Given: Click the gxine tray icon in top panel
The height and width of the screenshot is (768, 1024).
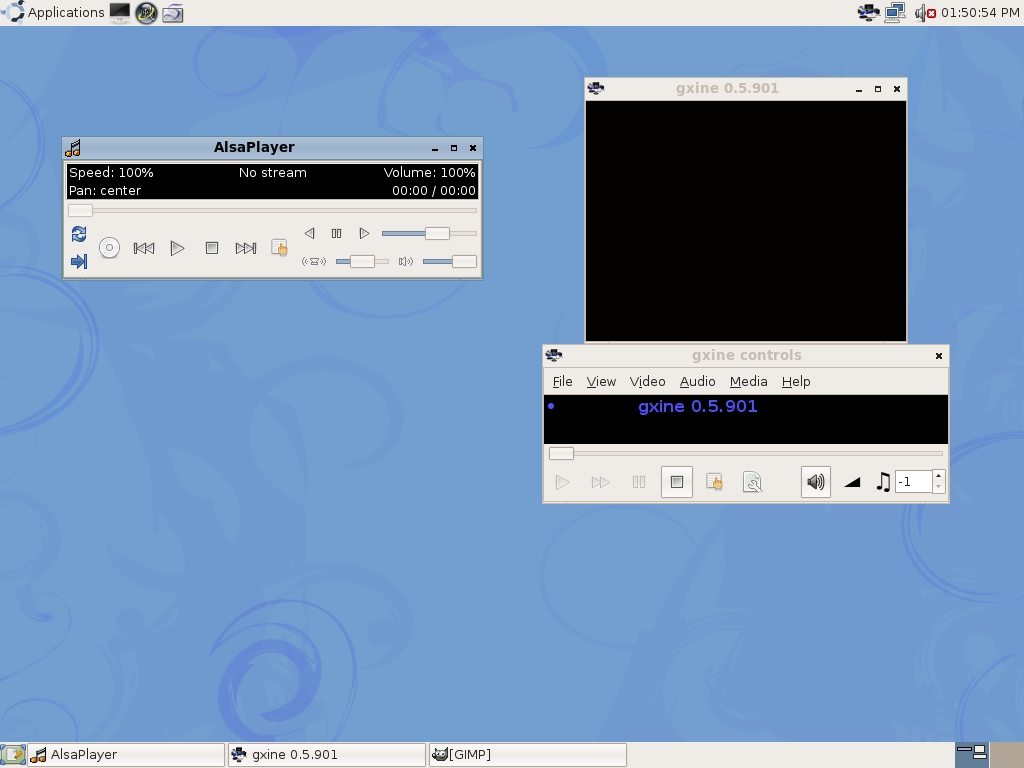Looking at the screenshot, I should point(868,12).
